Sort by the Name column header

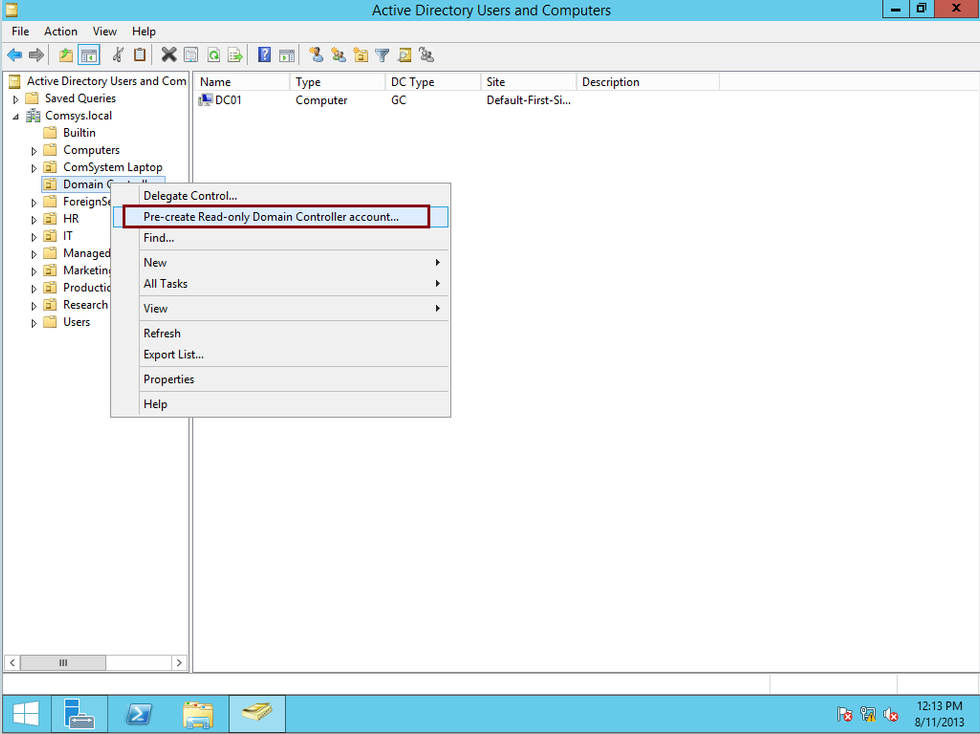242,82
